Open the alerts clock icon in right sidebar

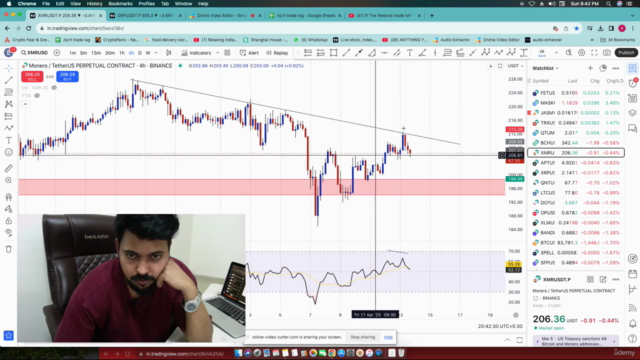(633, 83)
